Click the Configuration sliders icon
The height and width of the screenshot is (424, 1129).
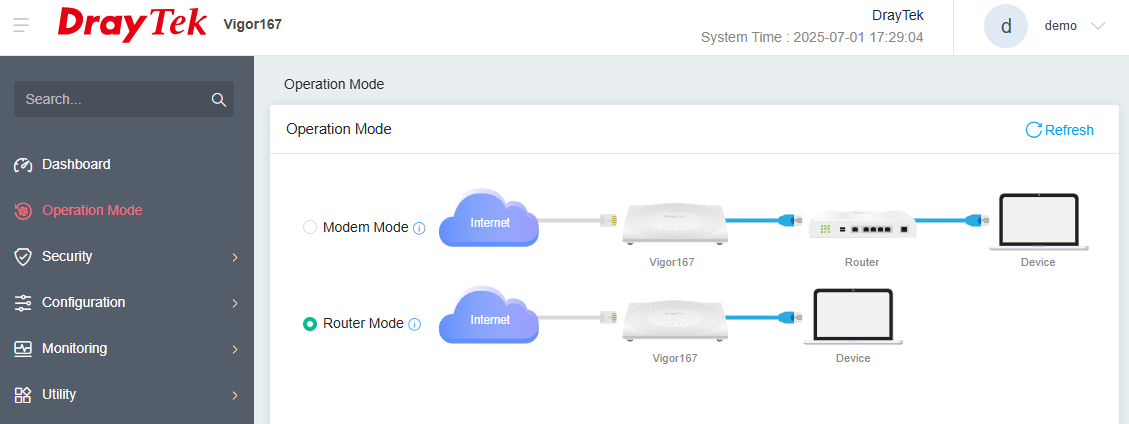click(23, 303)
